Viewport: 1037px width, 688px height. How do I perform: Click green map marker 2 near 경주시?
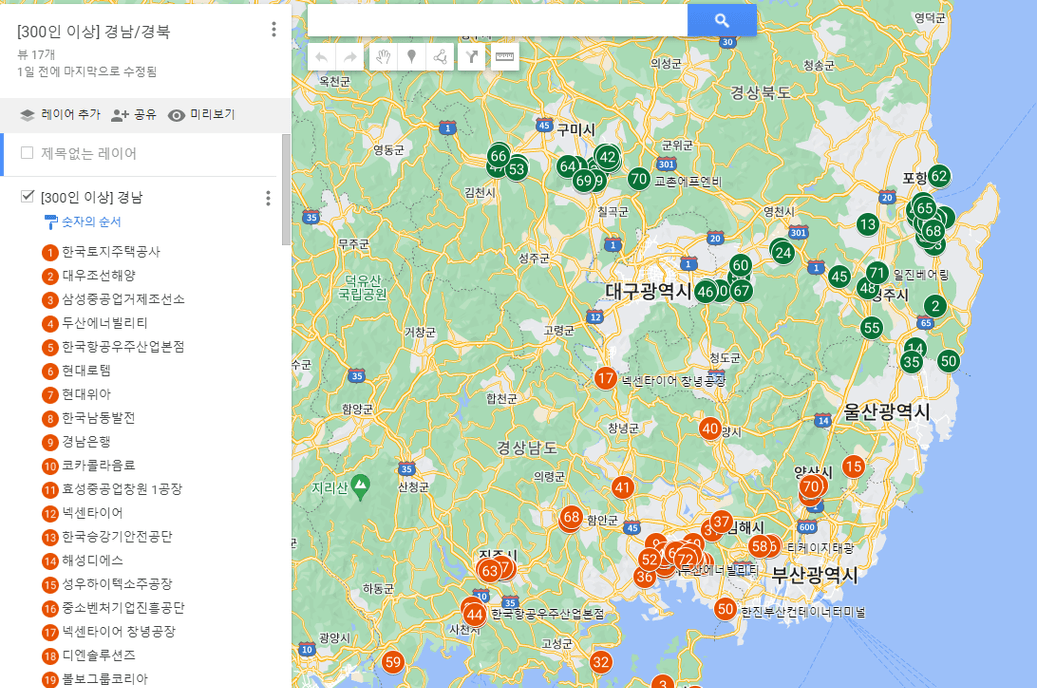click(935, 306)
